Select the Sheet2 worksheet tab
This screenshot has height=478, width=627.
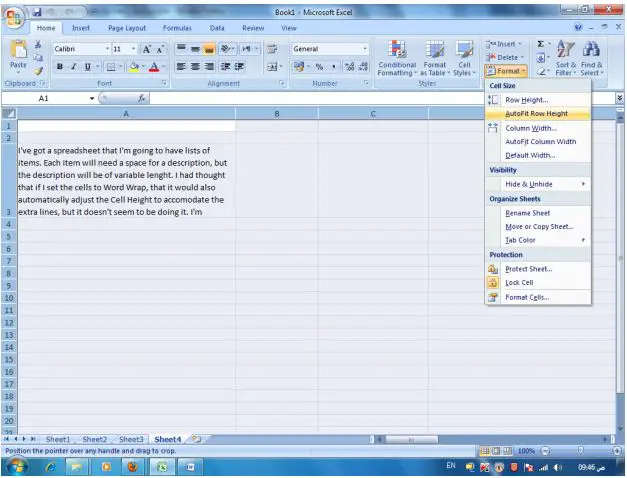[x=94, y=439]
